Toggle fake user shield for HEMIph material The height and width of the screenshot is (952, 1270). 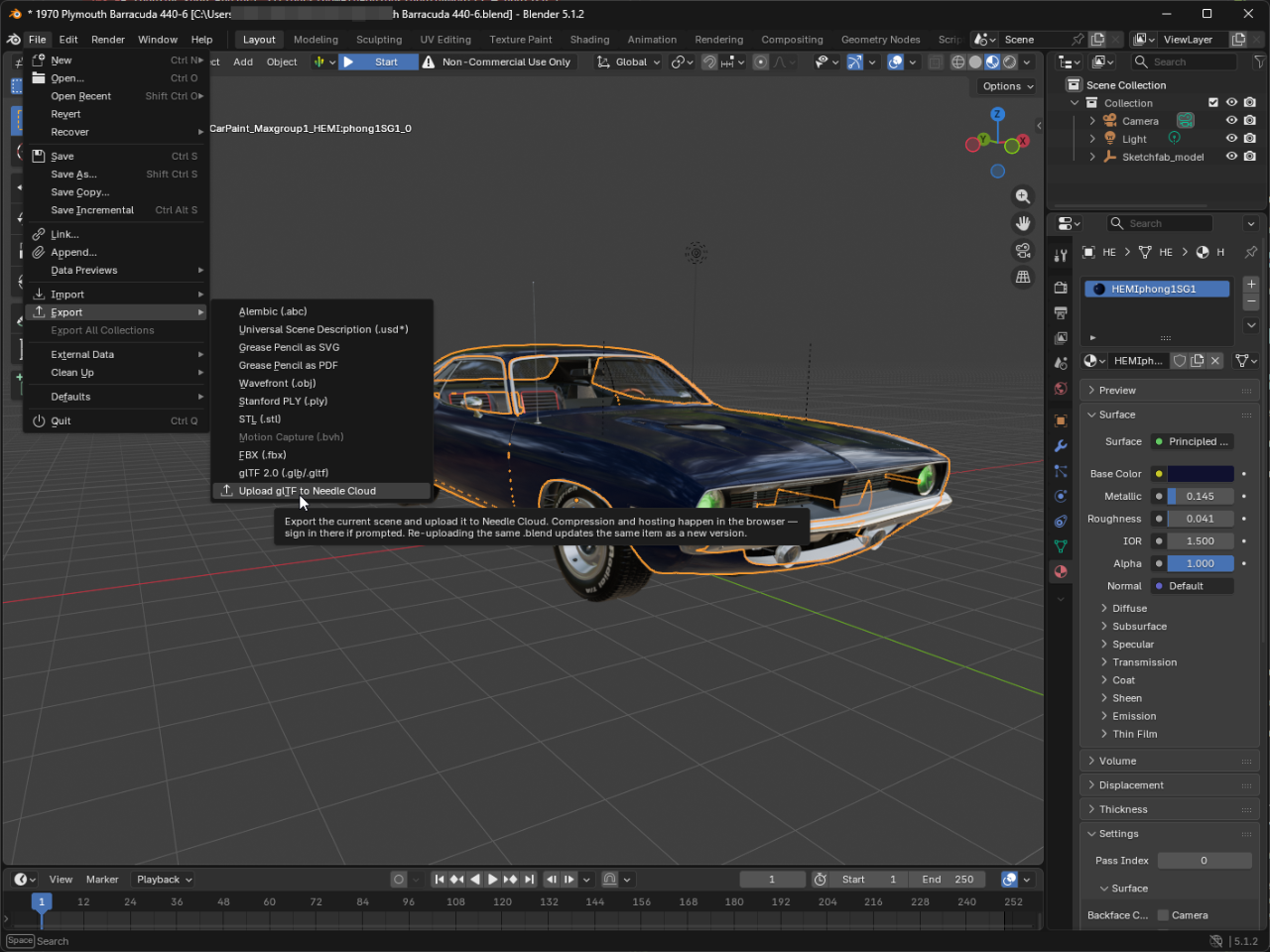(x=1180, y=361)
